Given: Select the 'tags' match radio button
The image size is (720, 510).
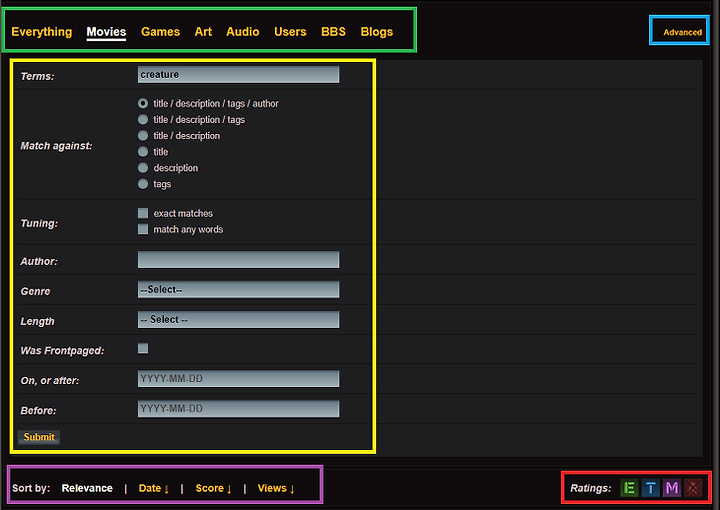Looking at the screenshot, I should (x=143, y=184).
